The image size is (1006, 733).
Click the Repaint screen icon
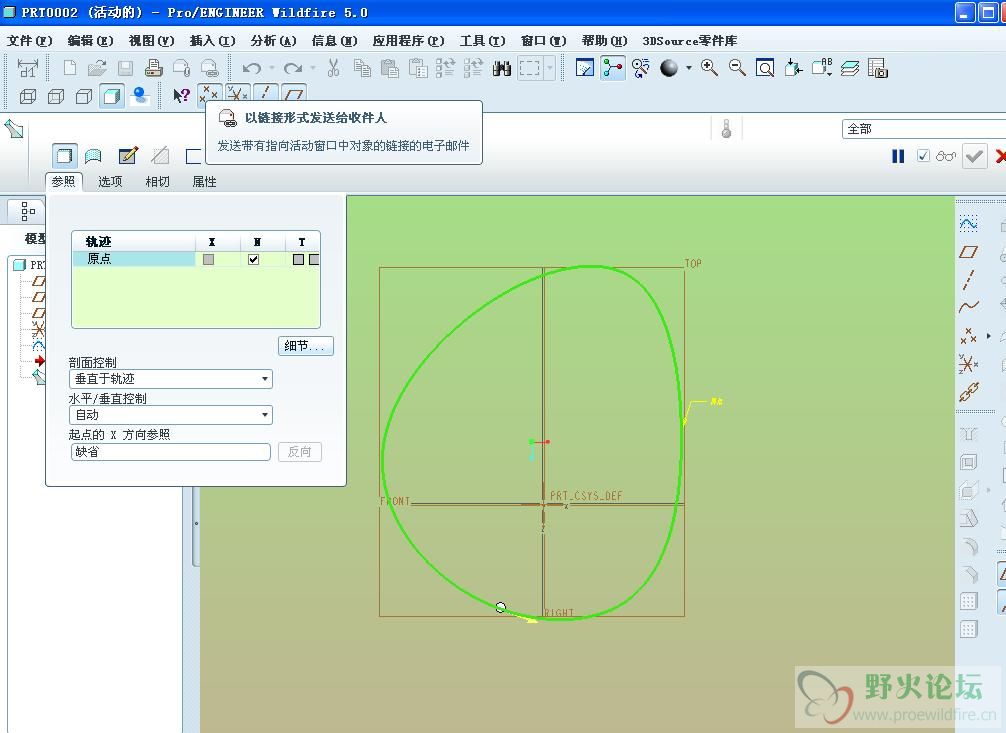coord(584,67)
